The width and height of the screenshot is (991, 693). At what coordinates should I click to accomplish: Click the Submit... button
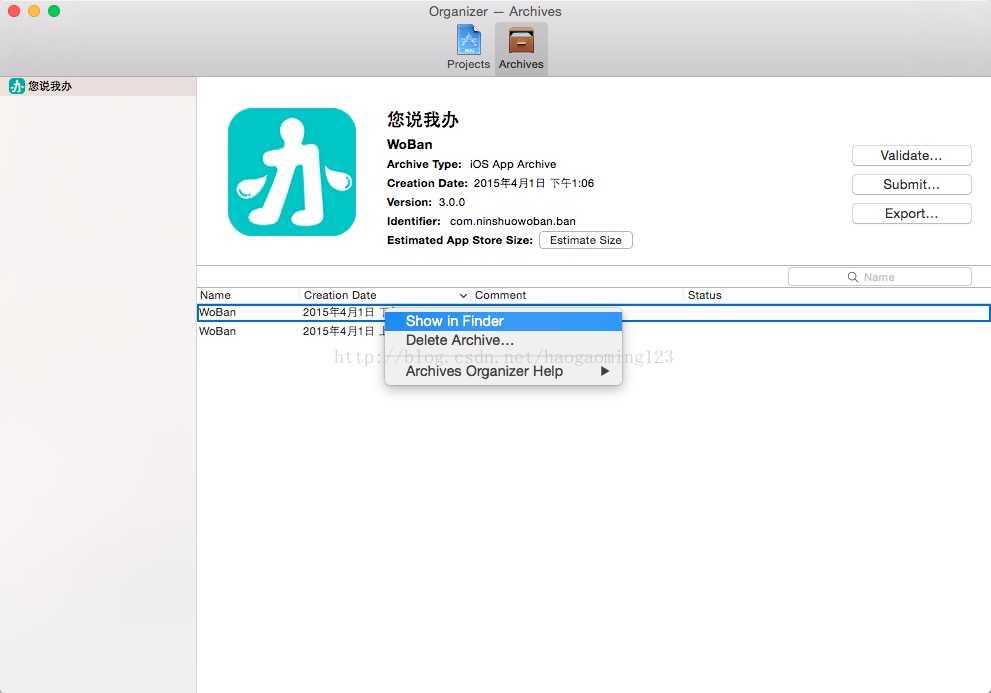coord(911,185)
